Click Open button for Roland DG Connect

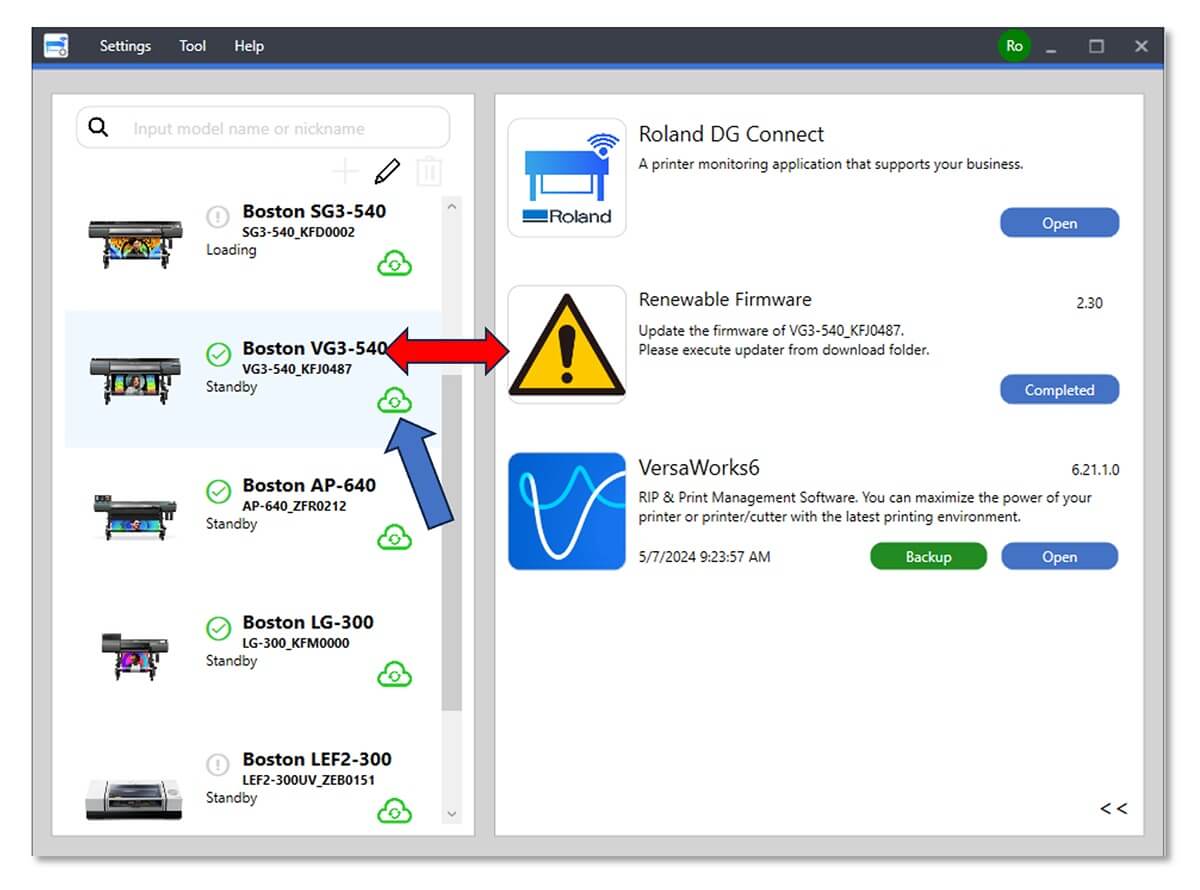(x=1060, y=223)
